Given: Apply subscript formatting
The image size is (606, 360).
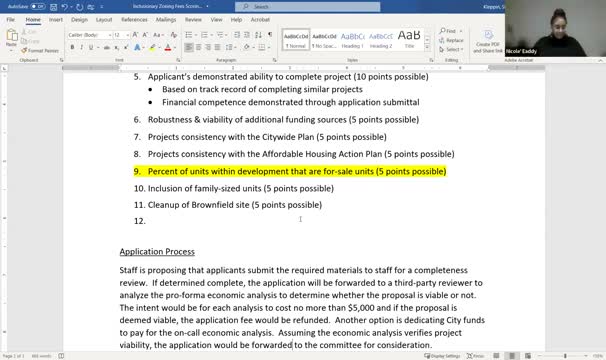Looking at the screenshot, I should 116,47.
